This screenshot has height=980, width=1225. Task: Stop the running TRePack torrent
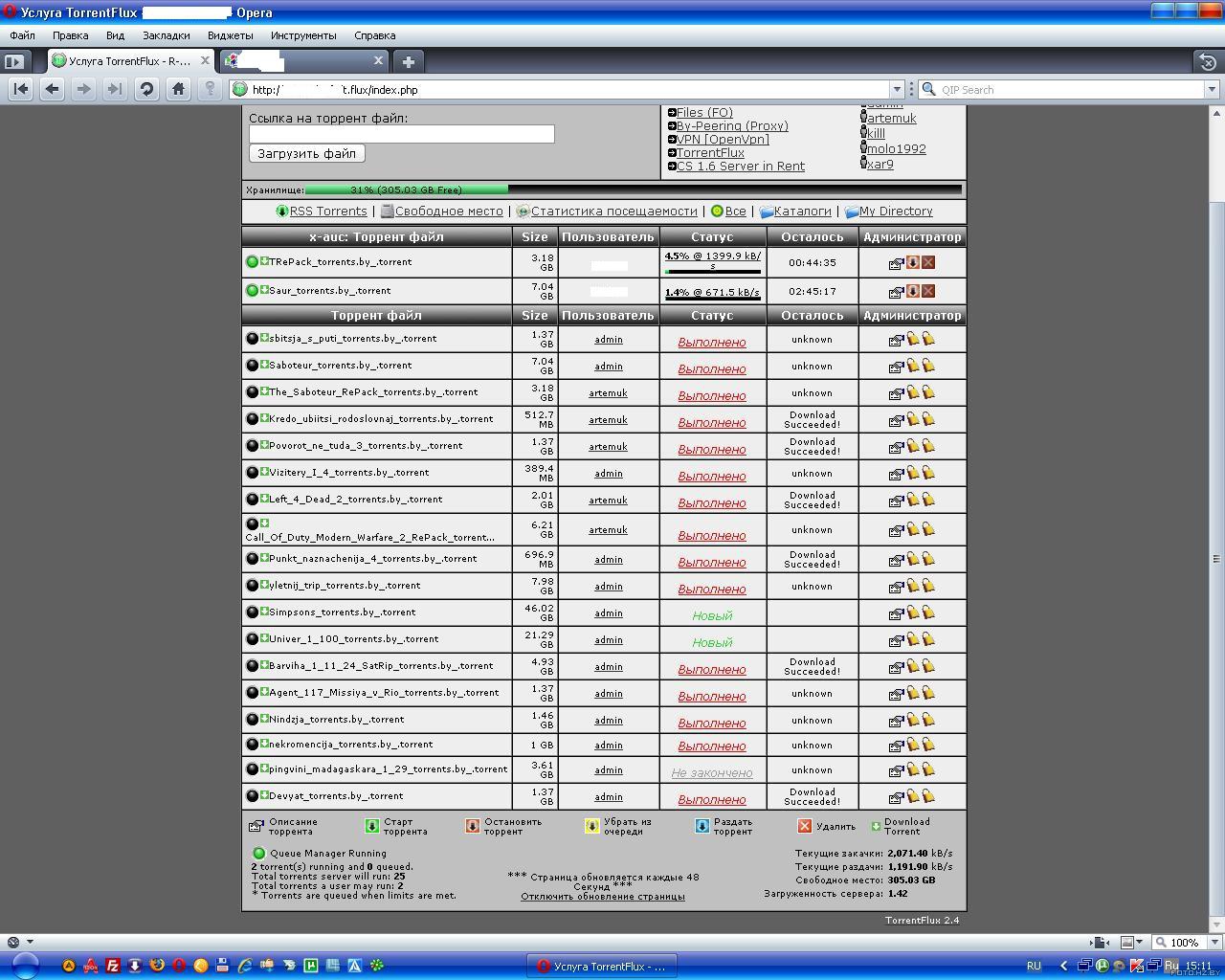[912, 262]
